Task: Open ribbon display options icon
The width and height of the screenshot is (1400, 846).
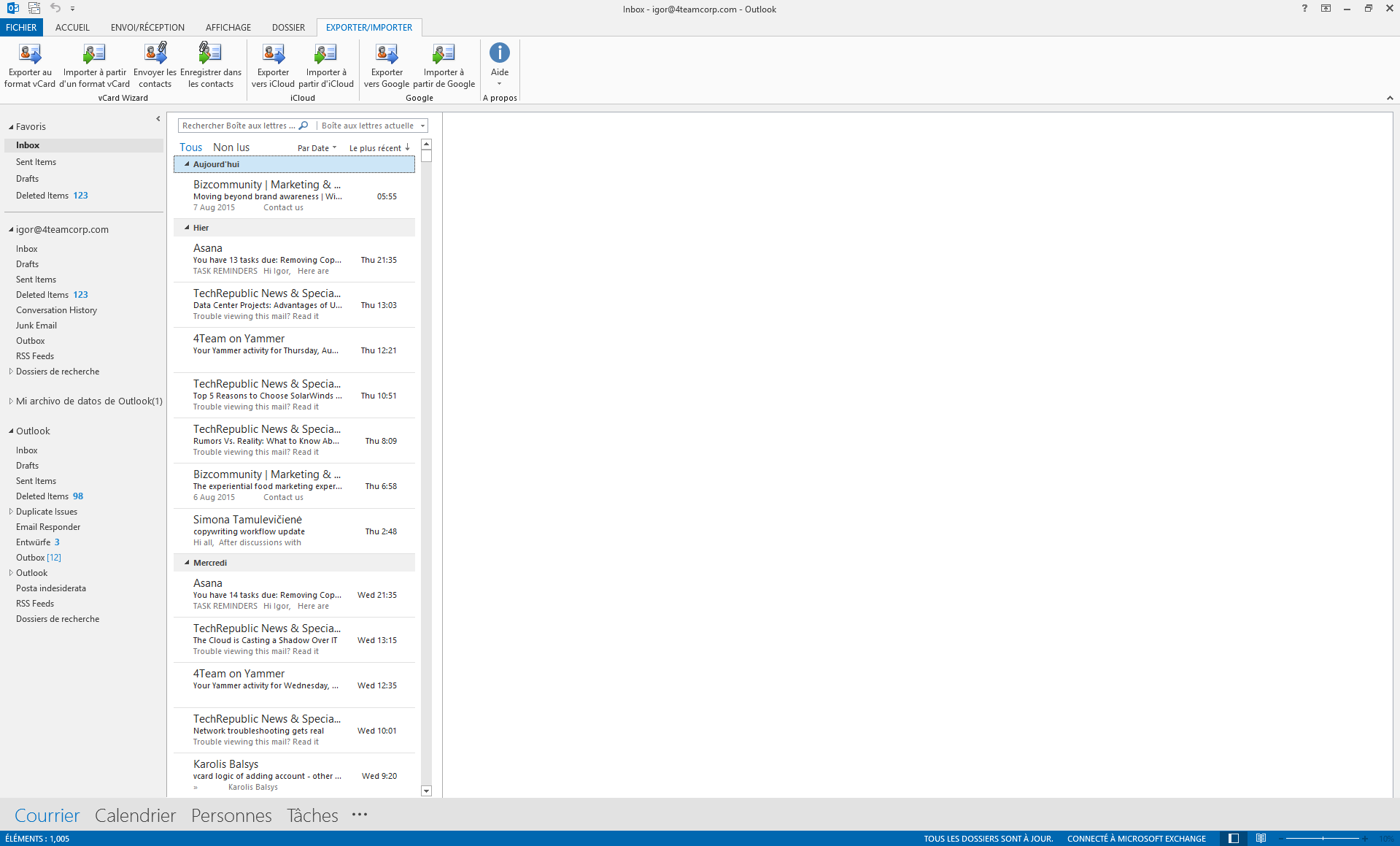Action: (1326, 8)
